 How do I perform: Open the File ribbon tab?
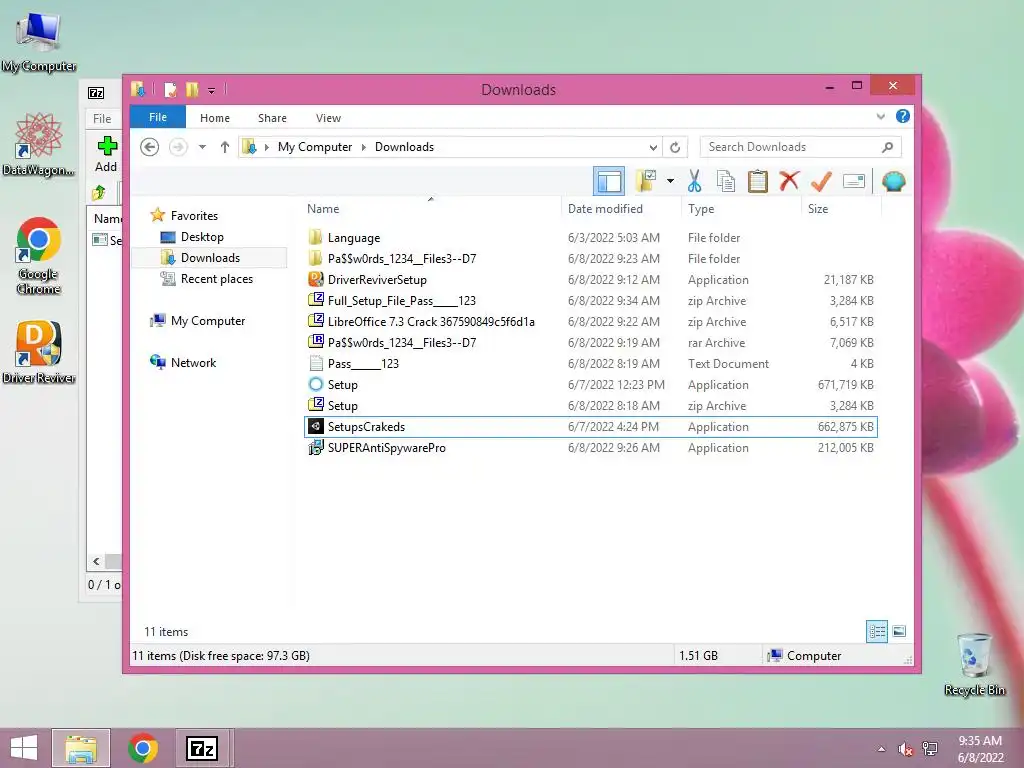tap(158, 117)
